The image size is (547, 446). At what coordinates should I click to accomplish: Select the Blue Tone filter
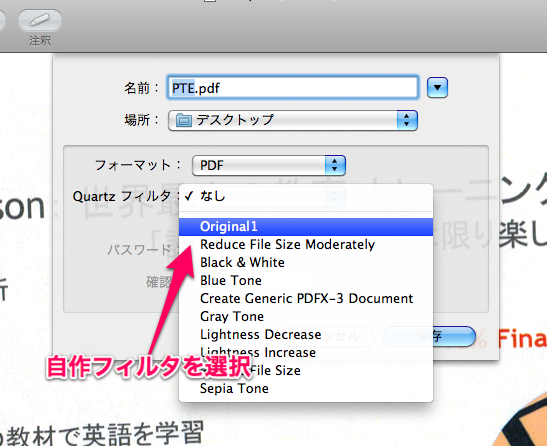click(306, 281)
